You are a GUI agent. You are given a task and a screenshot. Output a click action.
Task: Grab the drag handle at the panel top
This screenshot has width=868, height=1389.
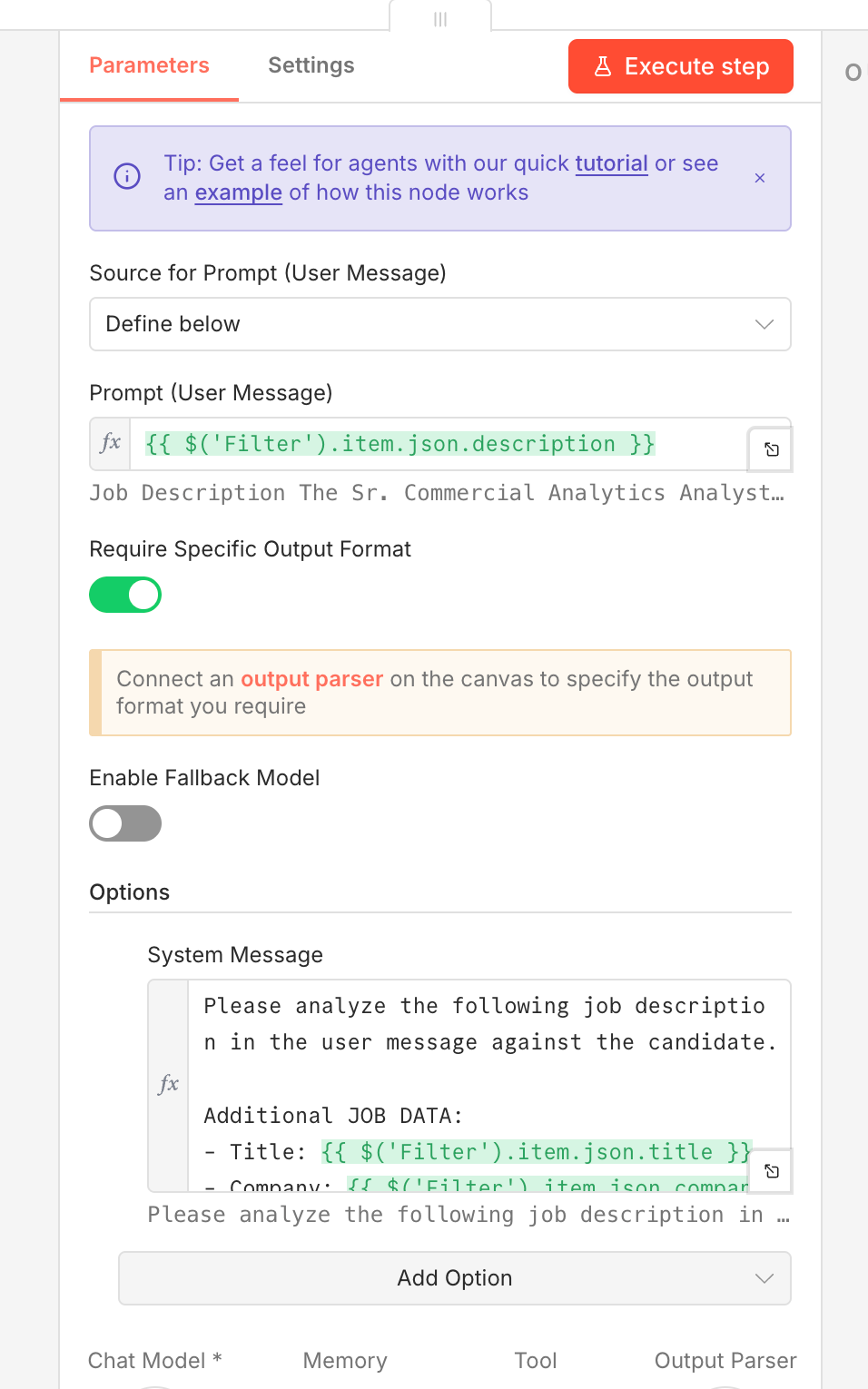tap(440, 19)
